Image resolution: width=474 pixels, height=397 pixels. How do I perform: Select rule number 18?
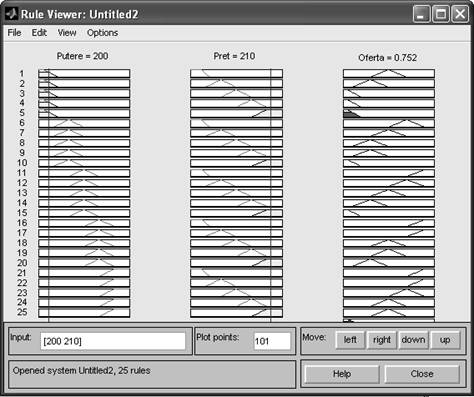click(22, 243)
